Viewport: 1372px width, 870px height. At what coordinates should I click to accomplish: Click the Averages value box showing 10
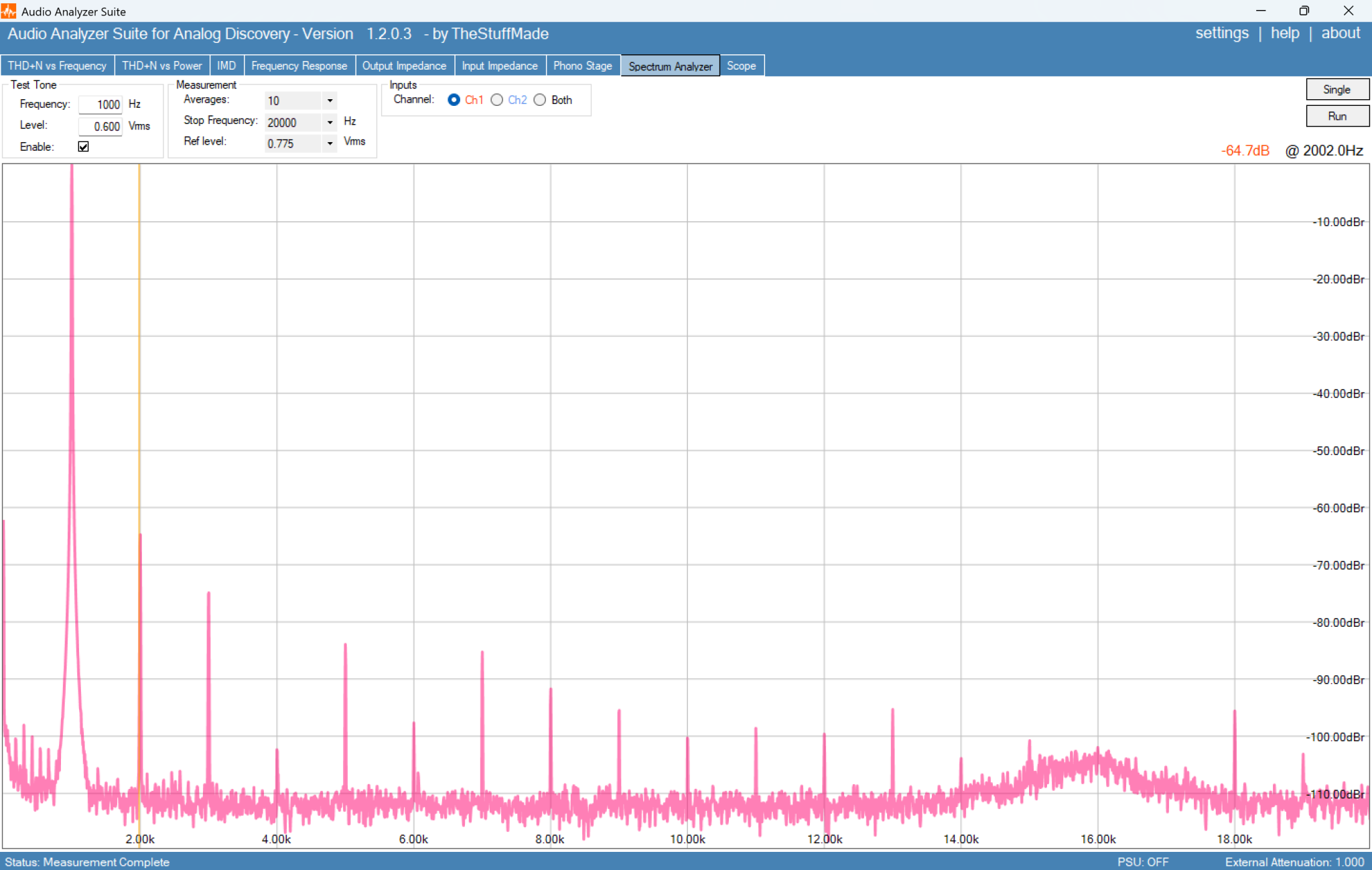pyautogui.click(x=293, y=101)
